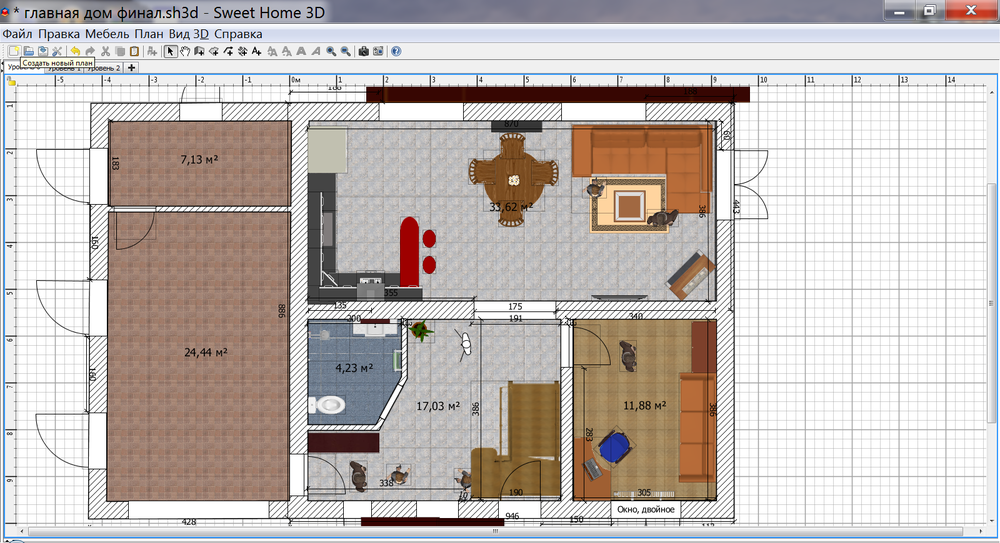
Task: Switch to the Уровень 2 tab
Action: coord(103,68)
